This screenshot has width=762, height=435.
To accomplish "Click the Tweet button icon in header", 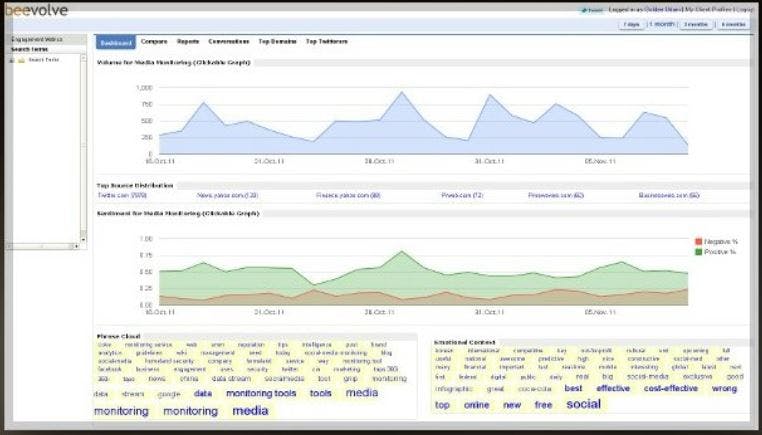I will (x=591, y=10).
